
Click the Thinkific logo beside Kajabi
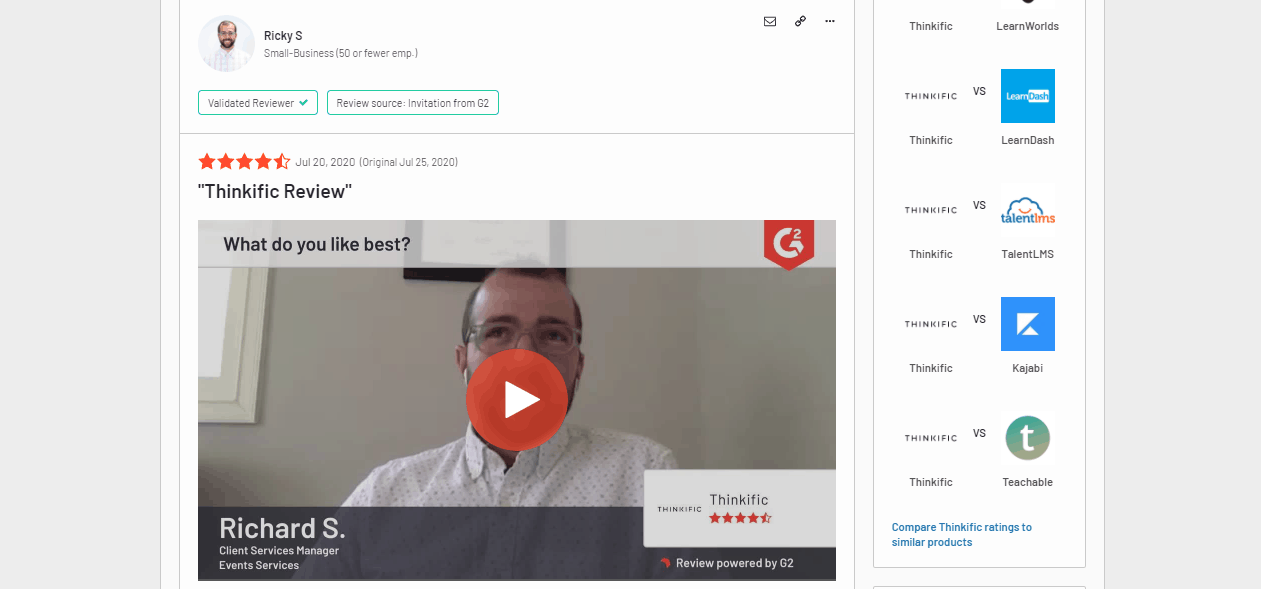click(931, 324)
